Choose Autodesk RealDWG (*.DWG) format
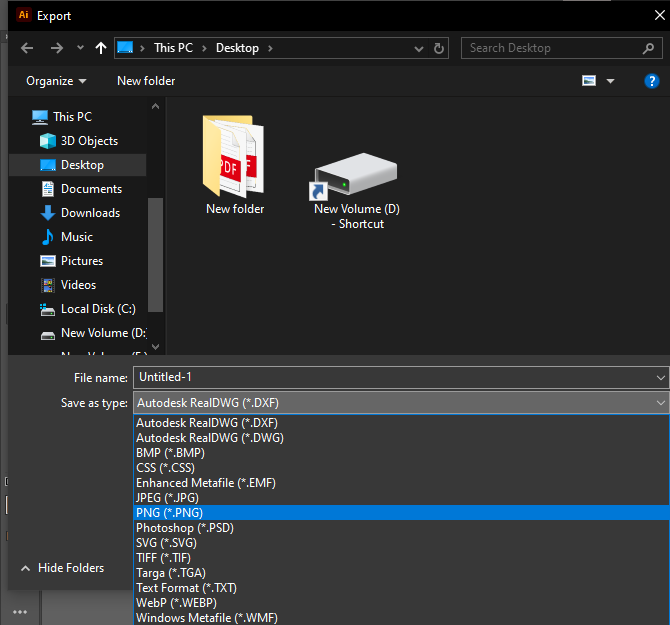Screen dimensions: 670x625 (x=401, y=438)
